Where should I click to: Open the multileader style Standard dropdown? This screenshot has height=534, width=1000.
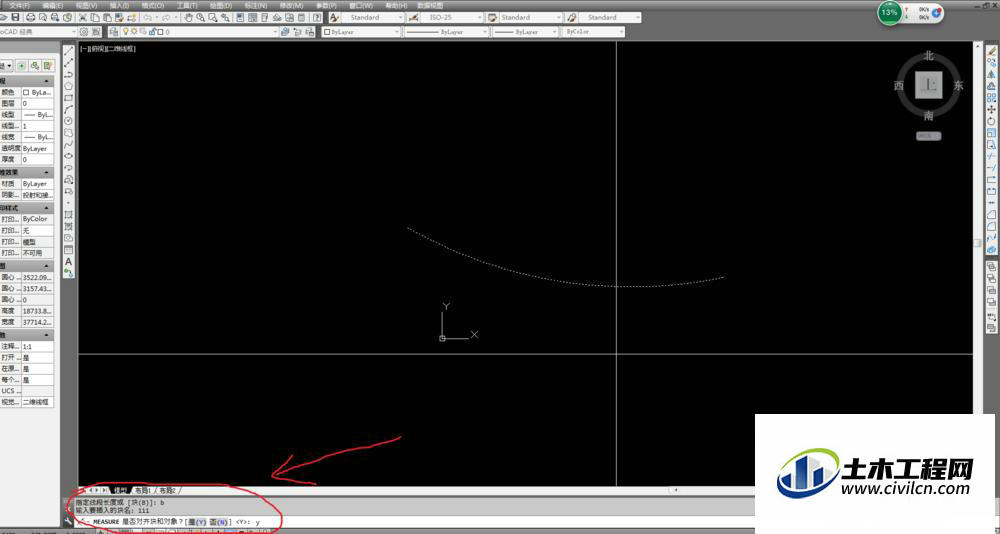(610, 17)
